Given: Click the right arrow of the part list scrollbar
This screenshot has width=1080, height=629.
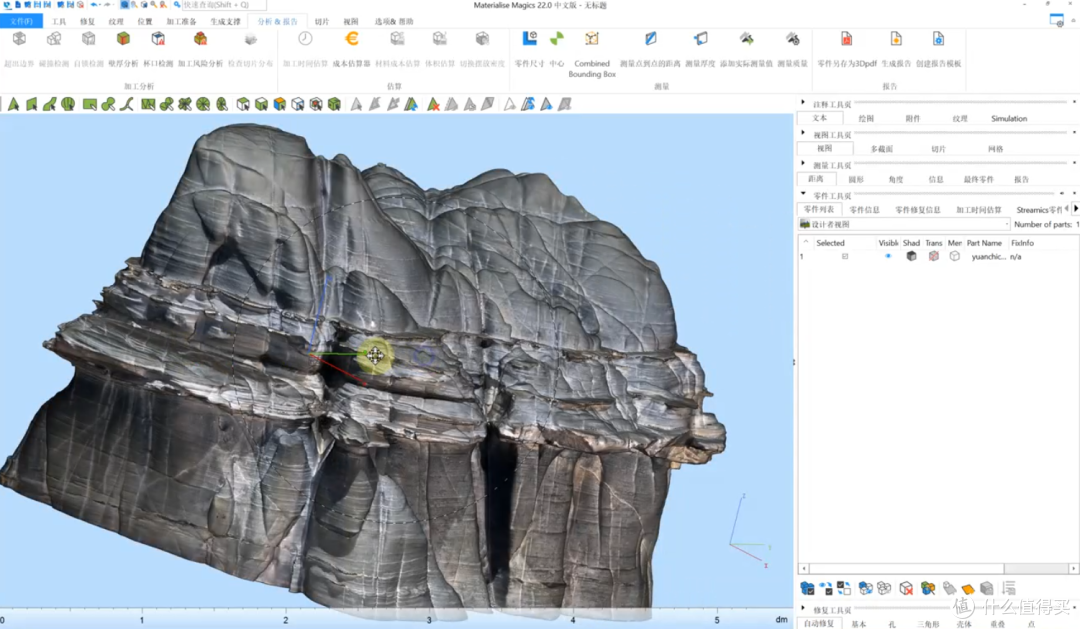Looking at the screenshot, I should 1073,568.
